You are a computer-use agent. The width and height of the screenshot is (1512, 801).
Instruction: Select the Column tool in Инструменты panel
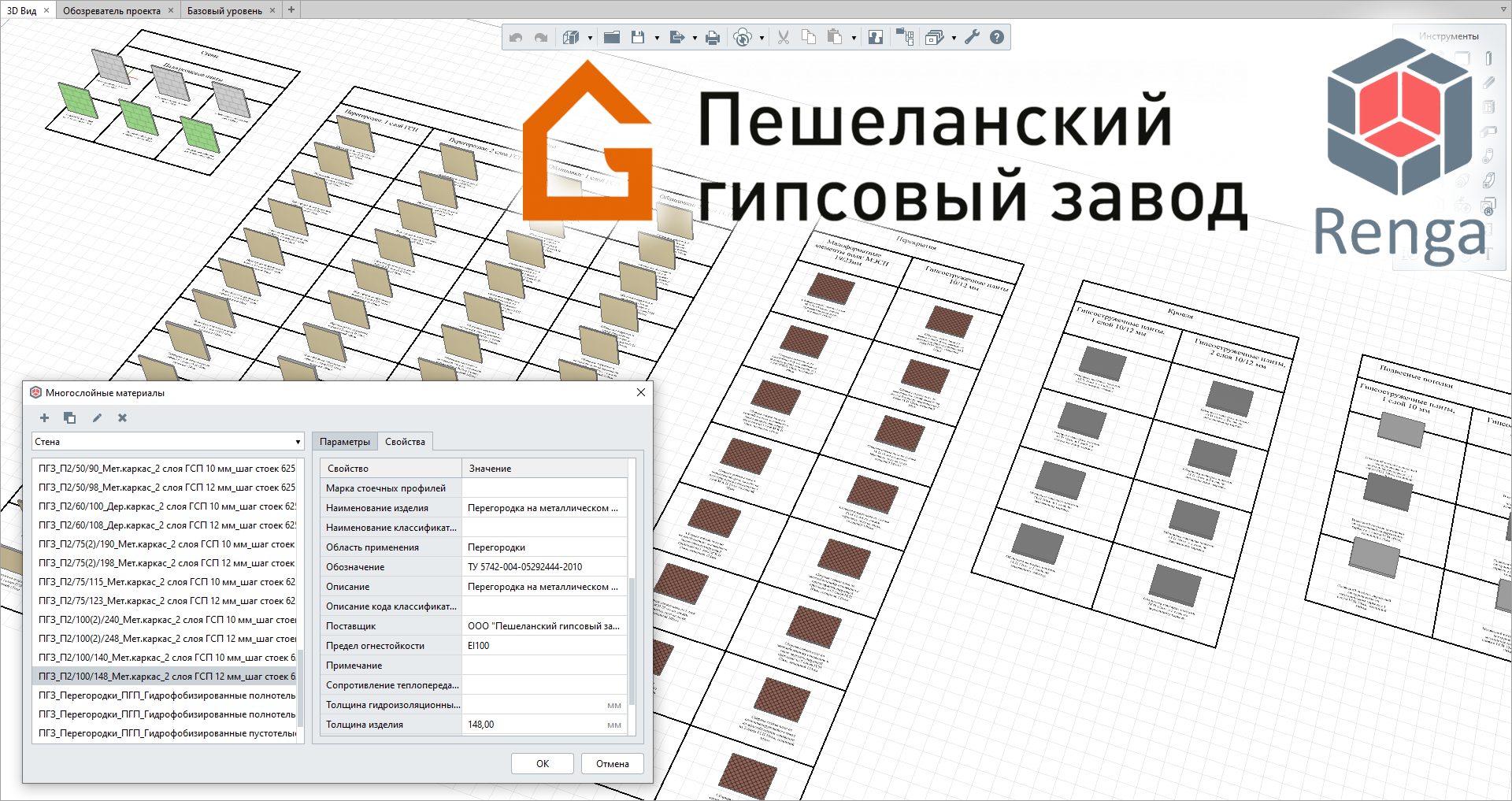(x=1488, y=58)
